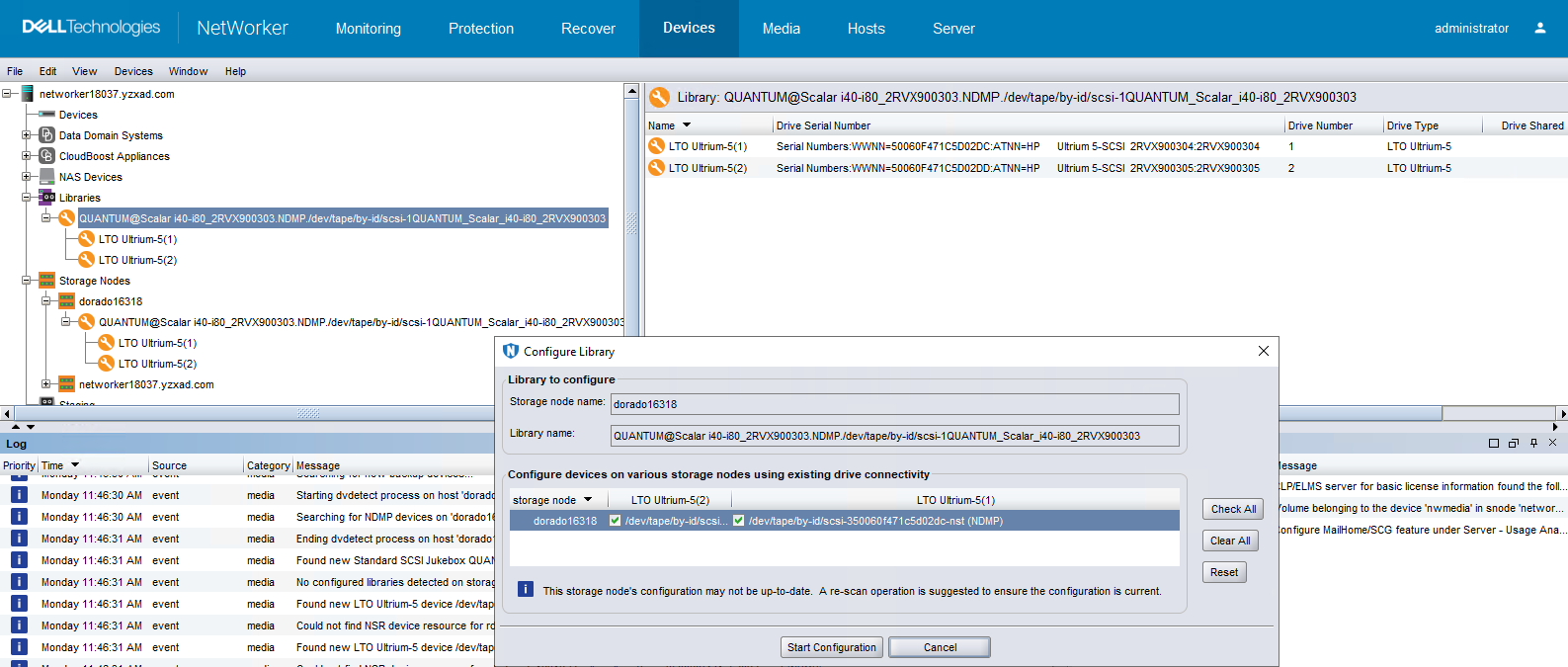This screenshot has height=667, width=1568.
Task: Click the QUANTUM library icon under dorado16318
Action: (x=86, y=322)
